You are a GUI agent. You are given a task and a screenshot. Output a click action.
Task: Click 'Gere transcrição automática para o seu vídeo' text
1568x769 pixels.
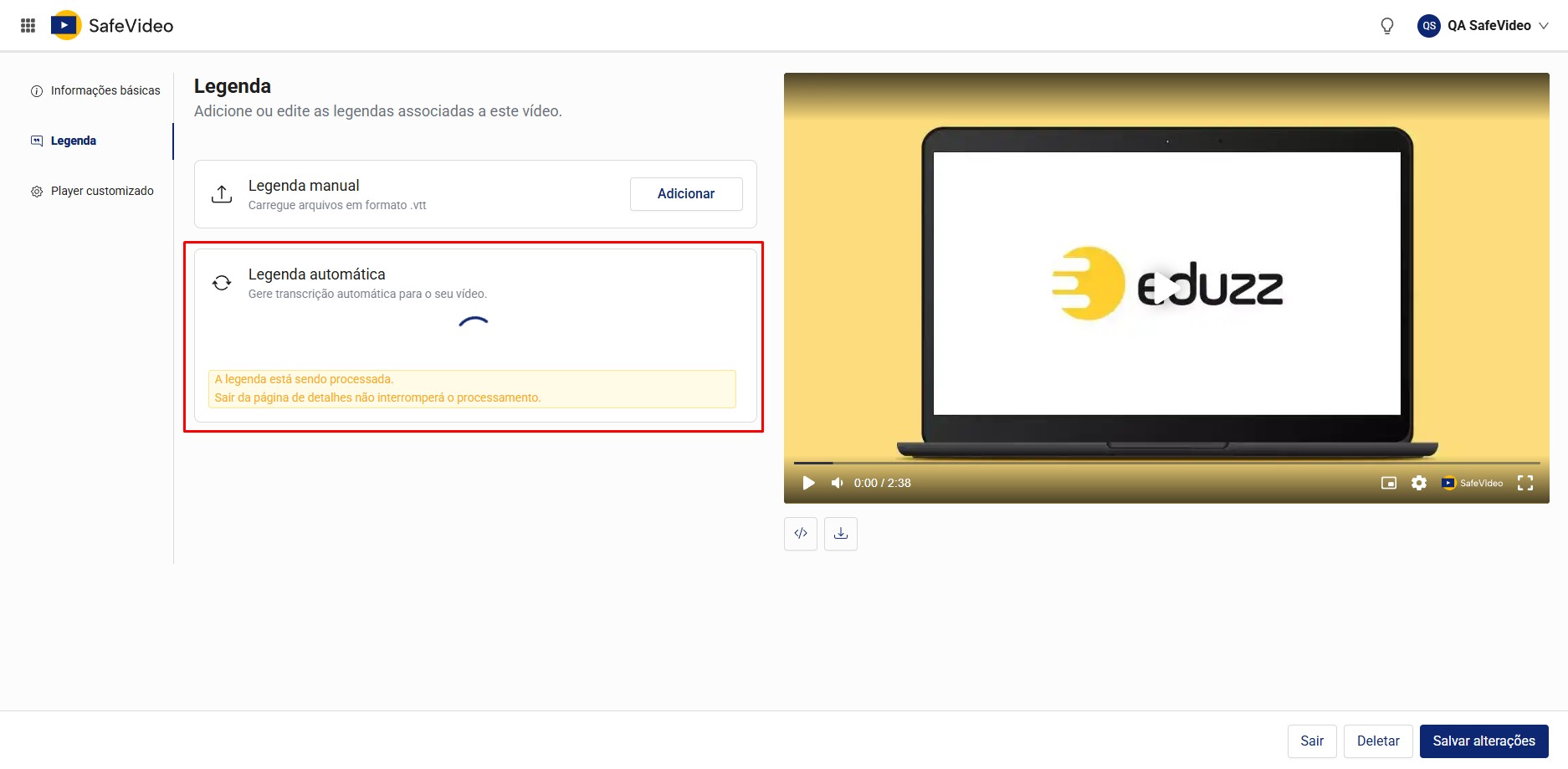click(x=367, y=294)
